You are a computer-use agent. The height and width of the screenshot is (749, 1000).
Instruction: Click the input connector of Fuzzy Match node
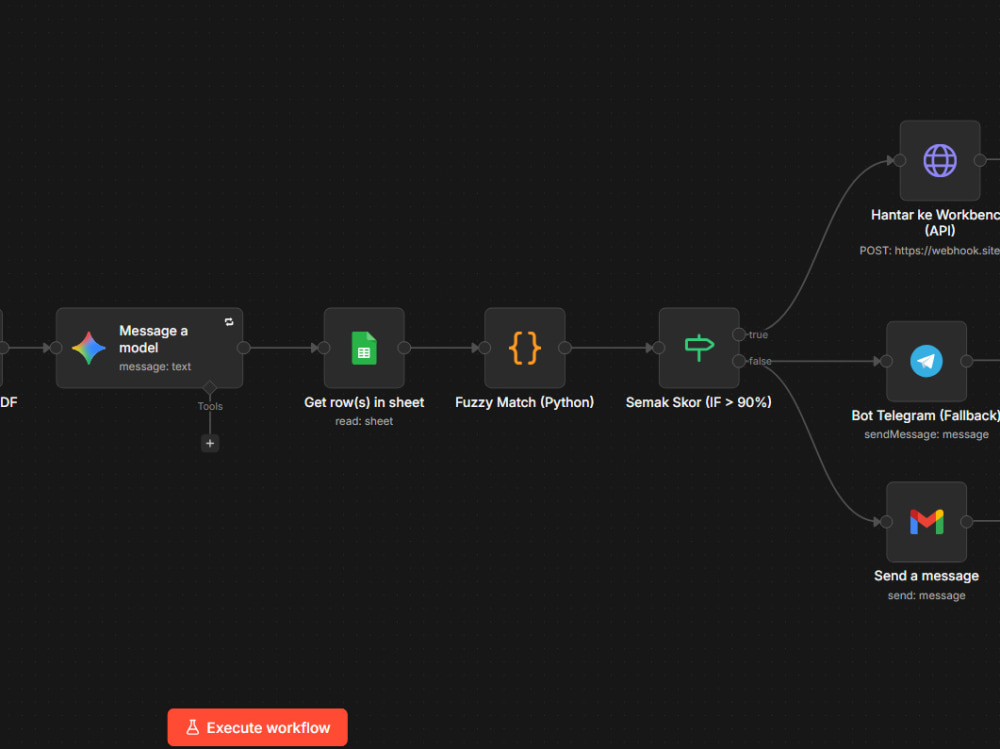click(485, 348)
